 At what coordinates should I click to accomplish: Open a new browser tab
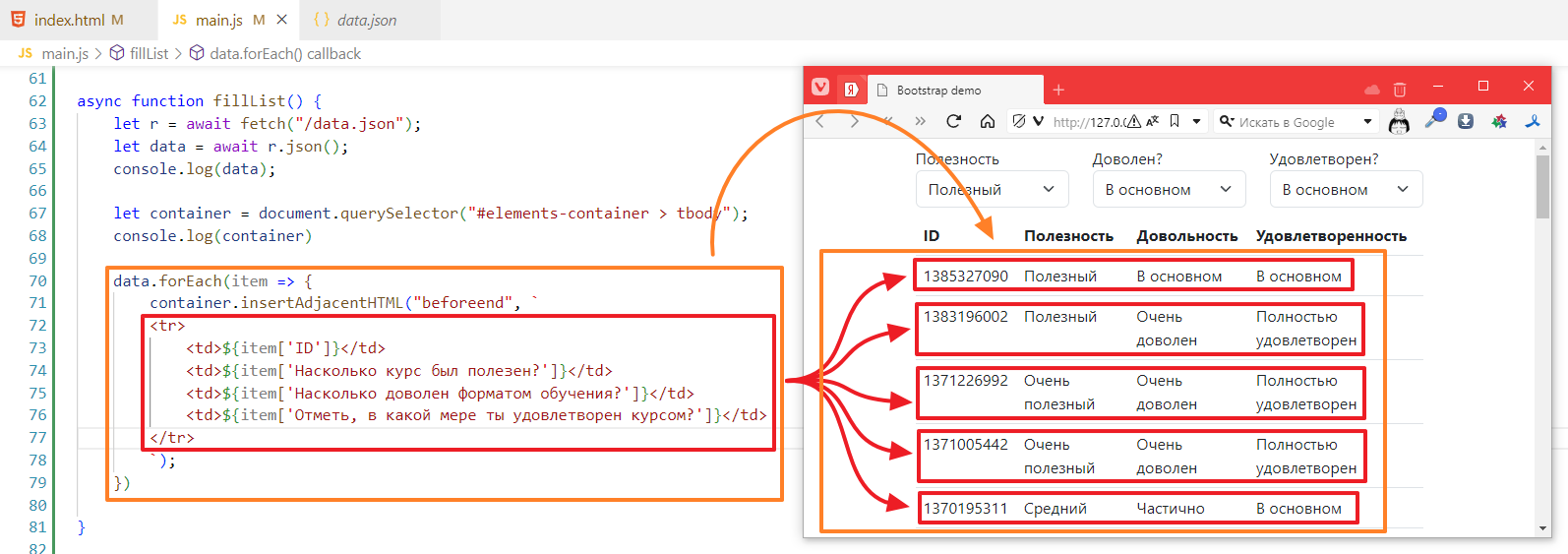pos(1058,90)
